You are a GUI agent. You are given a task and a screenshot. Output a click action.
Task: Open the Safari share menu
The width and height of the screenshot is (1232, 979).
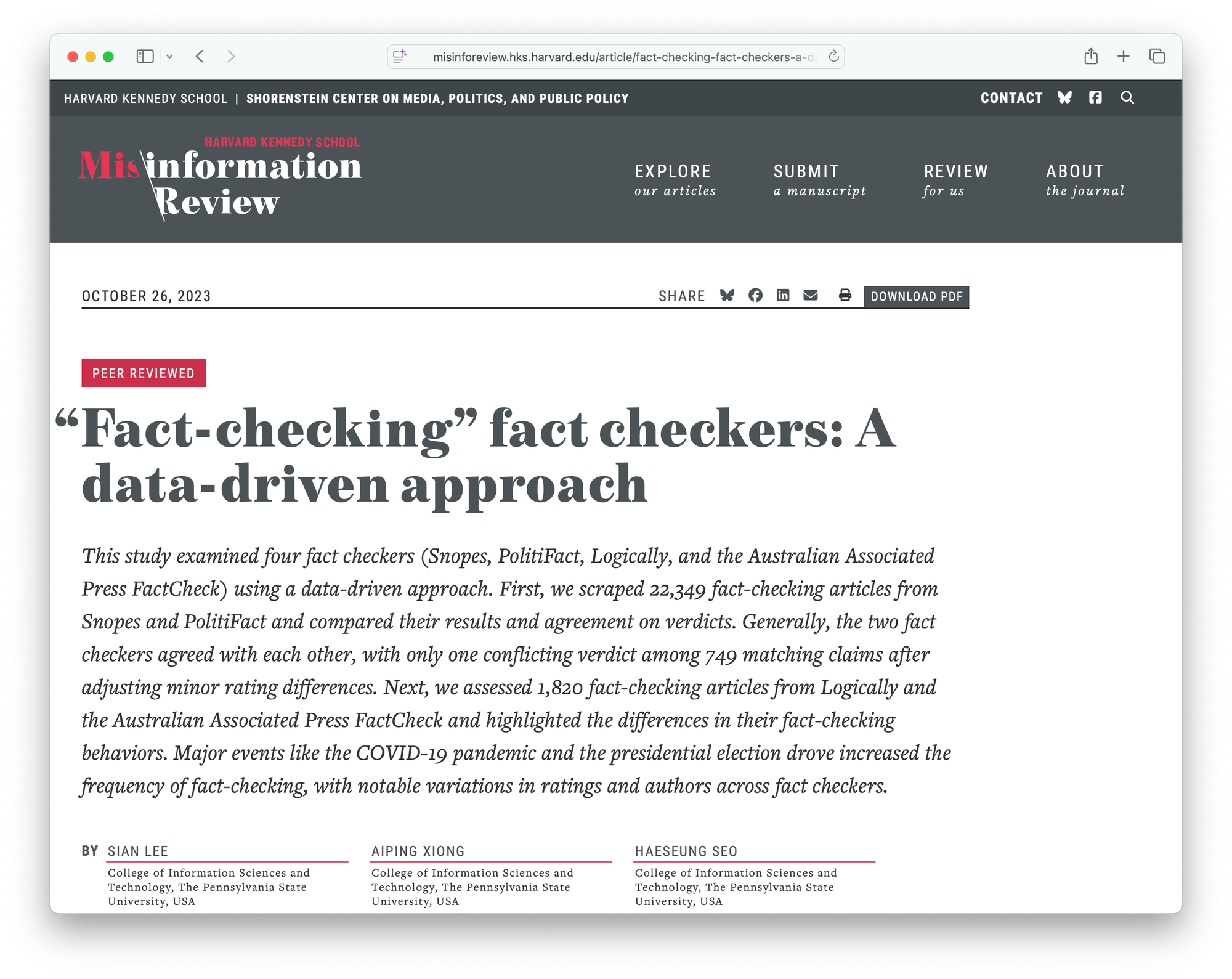pyautogui.click(x=1091, y=57)
